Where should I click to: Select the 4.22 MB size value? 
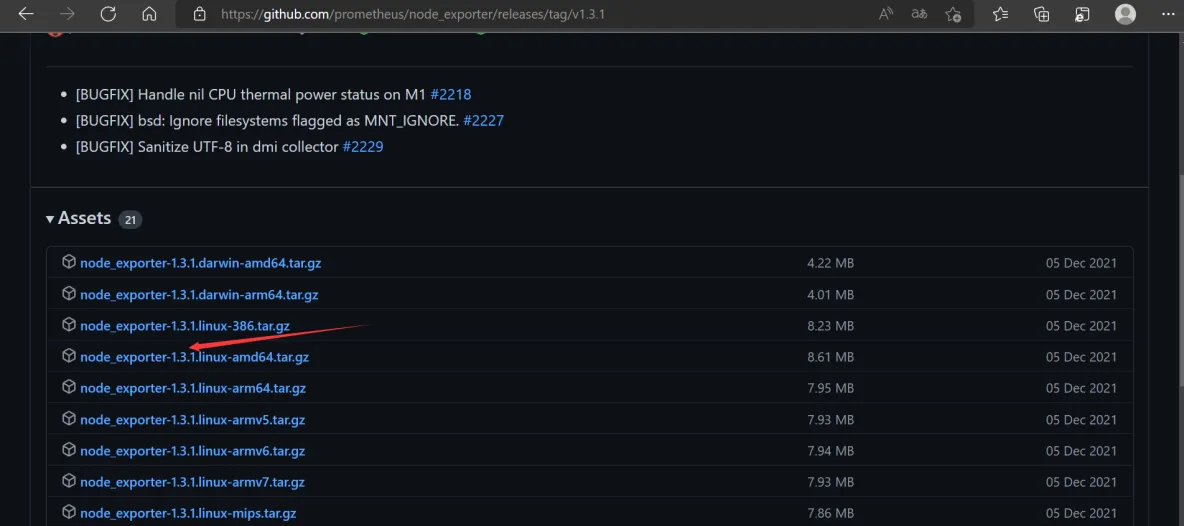[831, 263]
